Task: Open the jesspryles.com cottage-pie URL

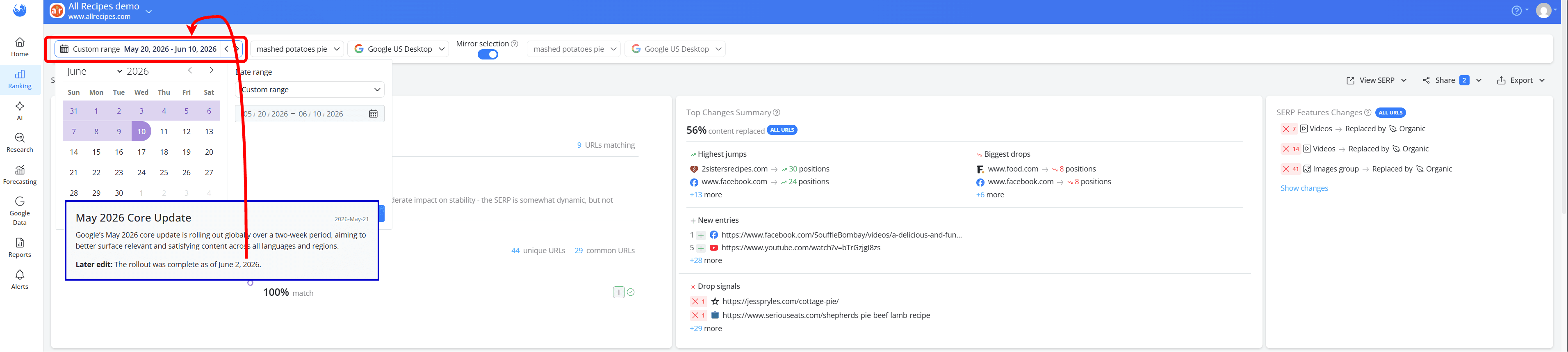Action: click(780, 302)
